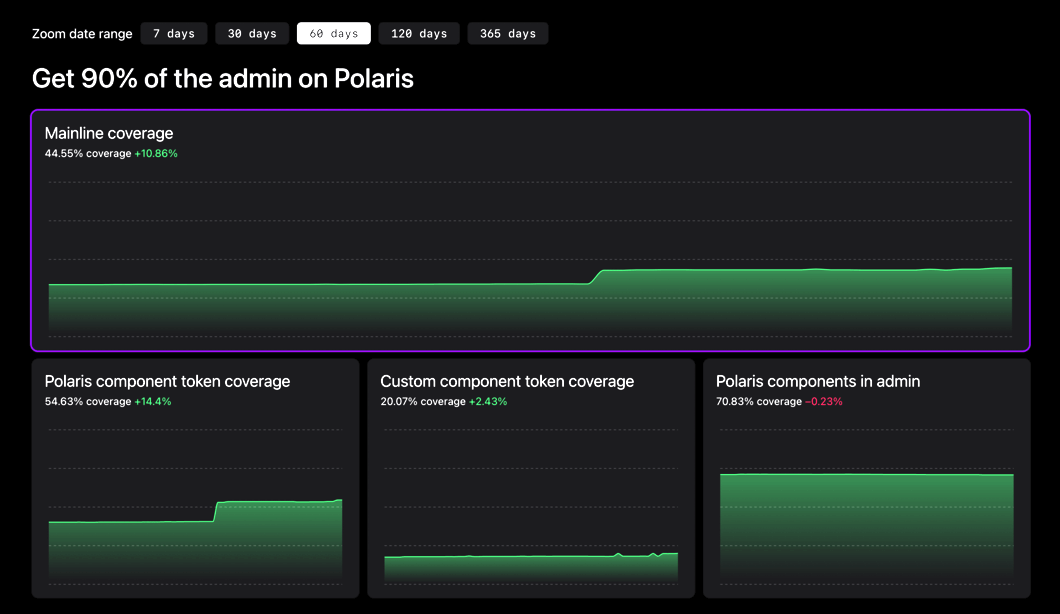Click the red -0.23% change indicator

click(x=824, y=402)
